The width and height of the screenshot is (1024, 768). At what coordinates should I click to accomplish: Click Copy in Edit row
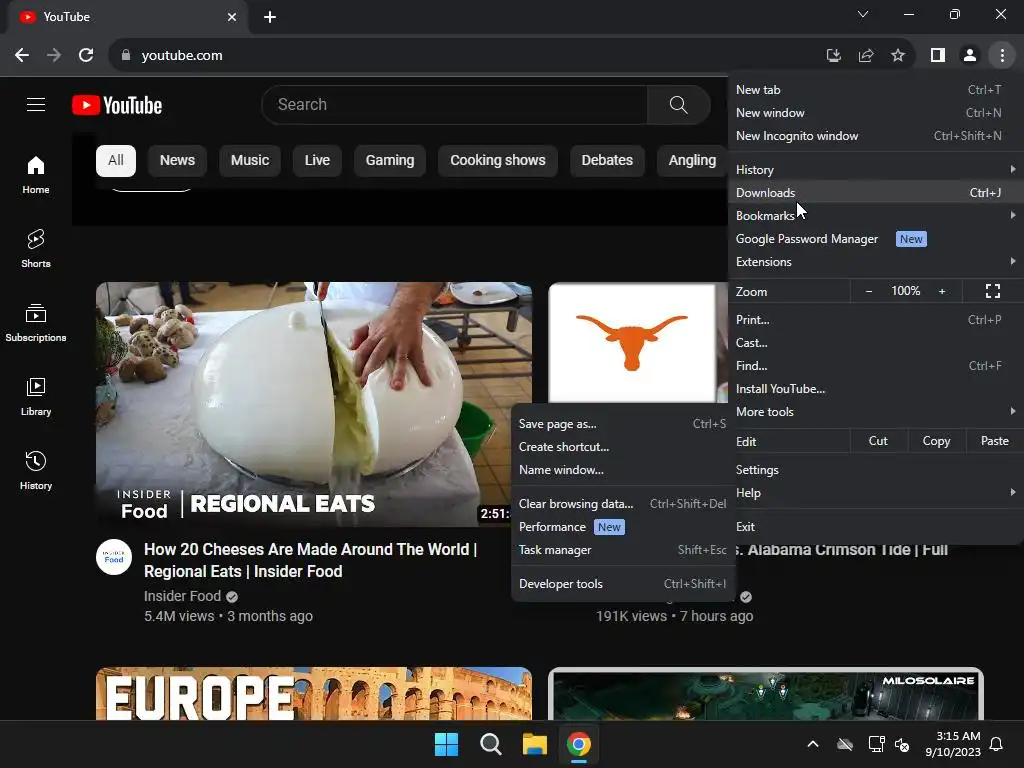pyautogui.click(x=936, y=441)
